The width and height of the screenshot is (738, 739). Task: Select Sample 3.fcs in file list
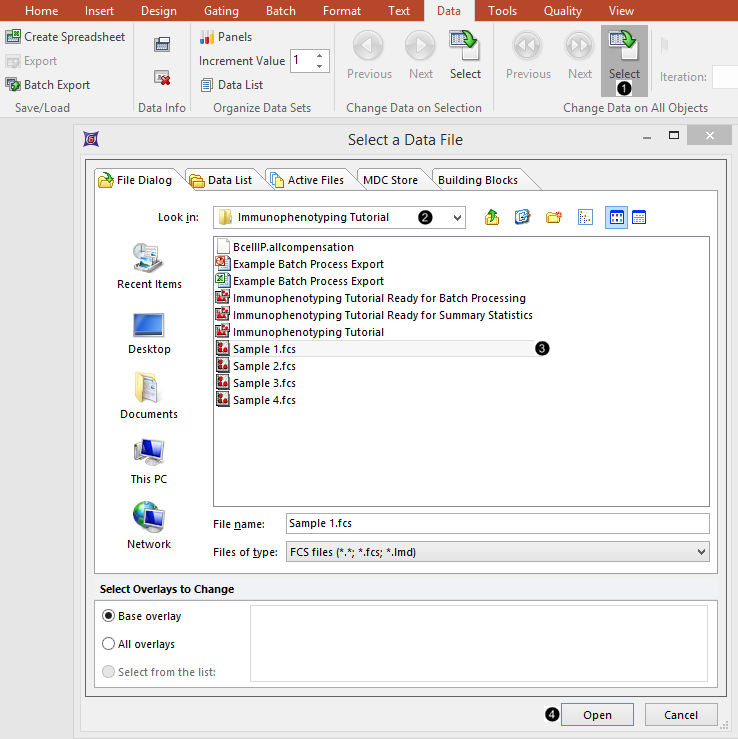pyautogui.click(x=264, y=383)
